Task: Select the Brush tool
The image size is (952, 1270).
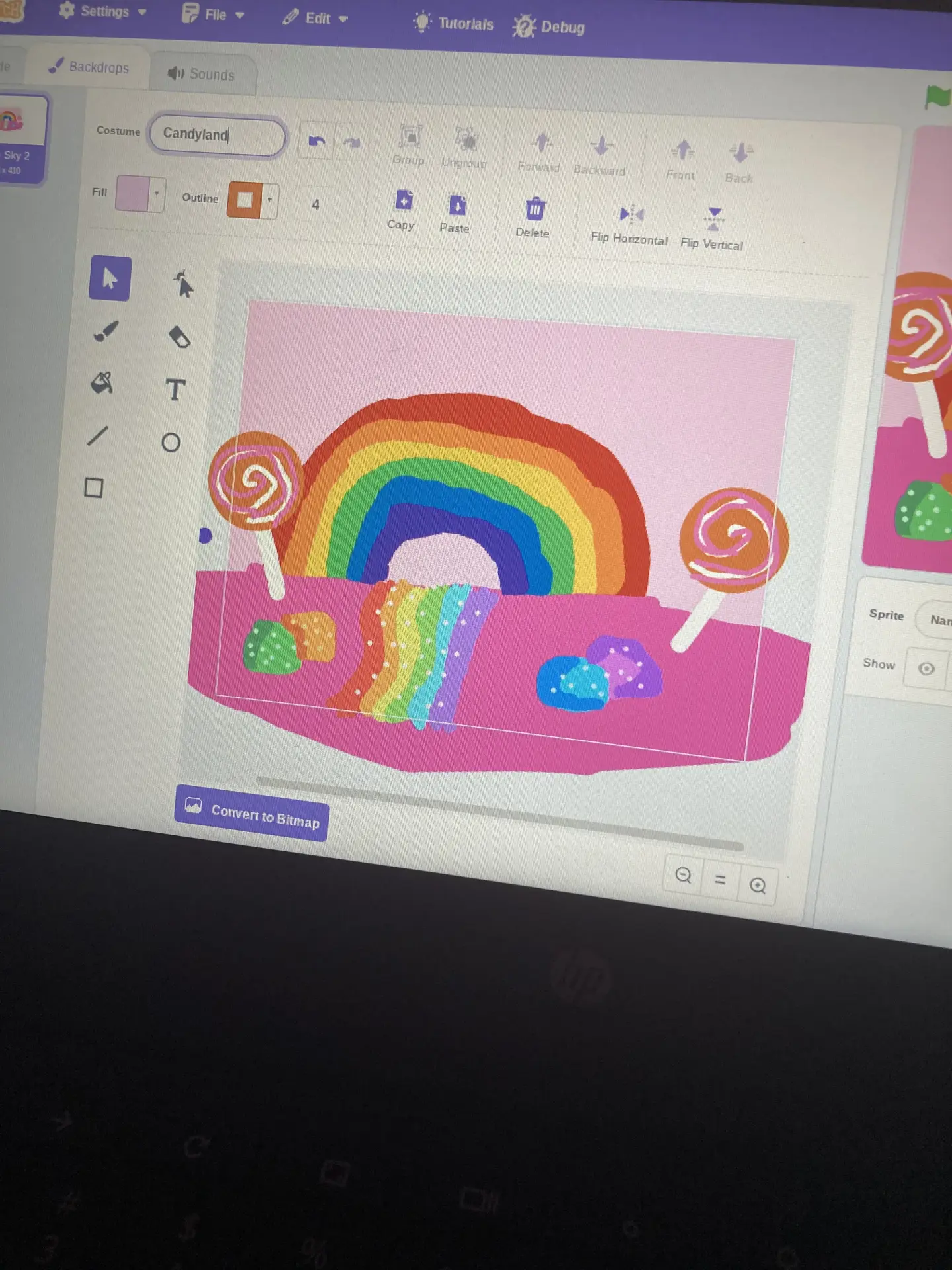Action: pyautogui.click(x=106, y=331)
